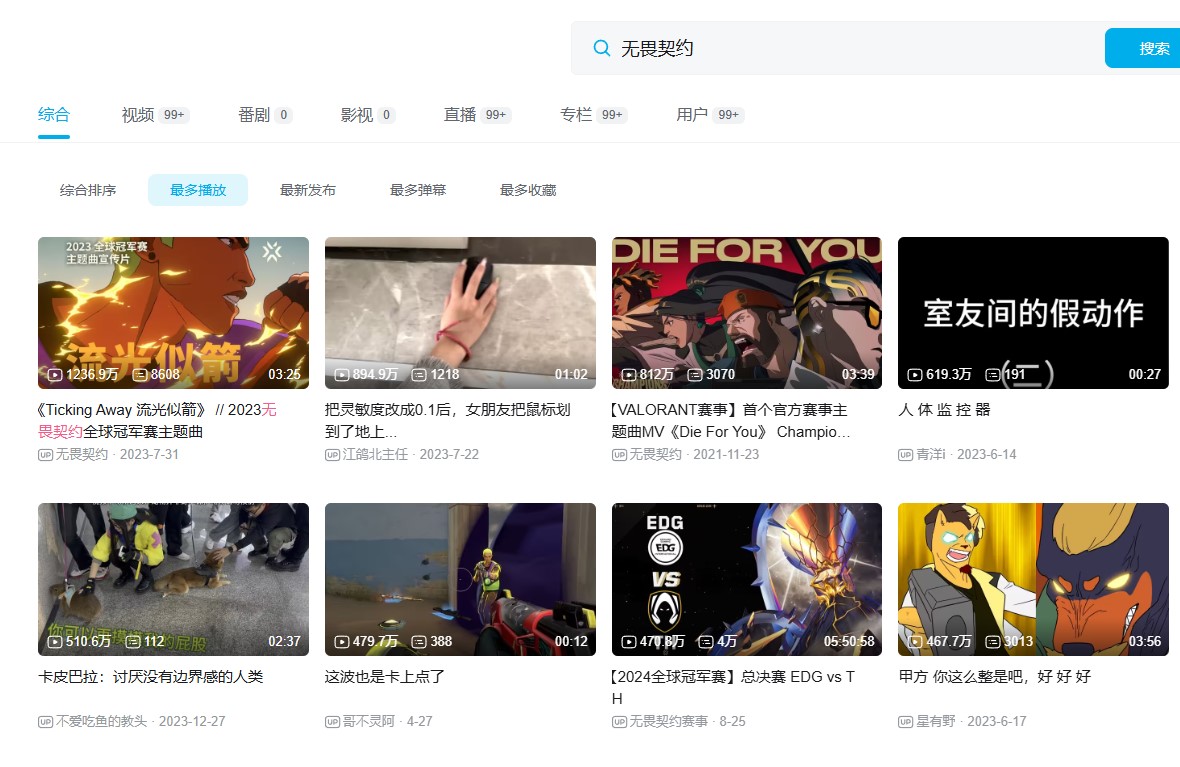Open the 2024全球冠军赛 总决赛 title
The height and width of the screenshot is (767, 1180).
tap(733, 687)
